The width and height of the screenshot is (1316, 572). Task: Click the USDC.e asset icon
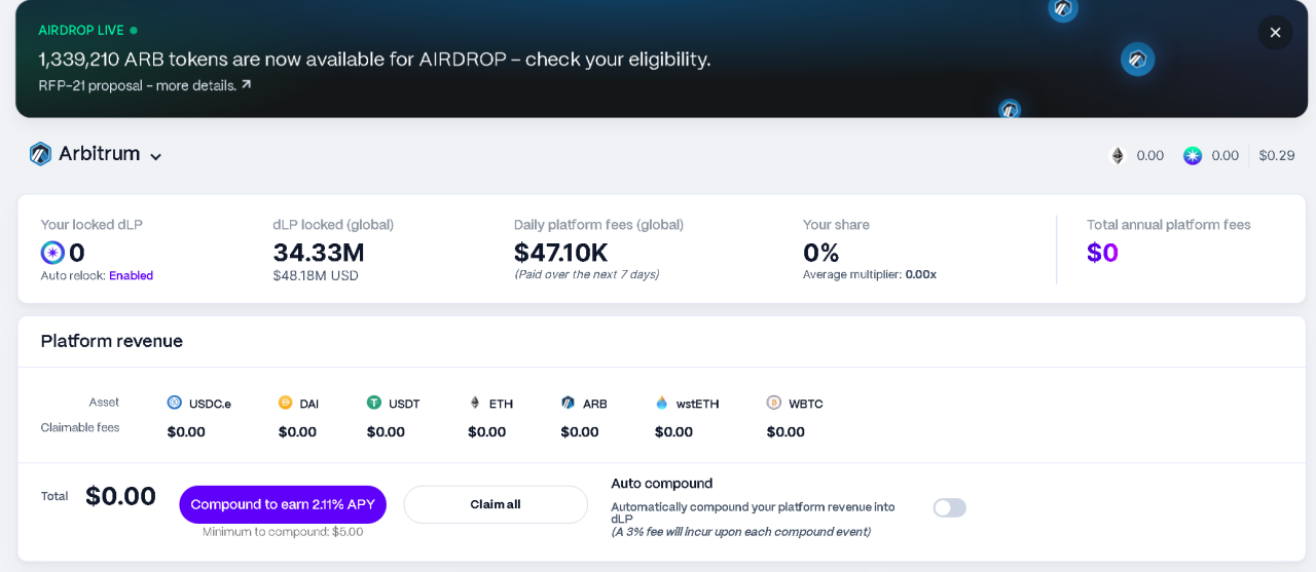coord(175,403)
